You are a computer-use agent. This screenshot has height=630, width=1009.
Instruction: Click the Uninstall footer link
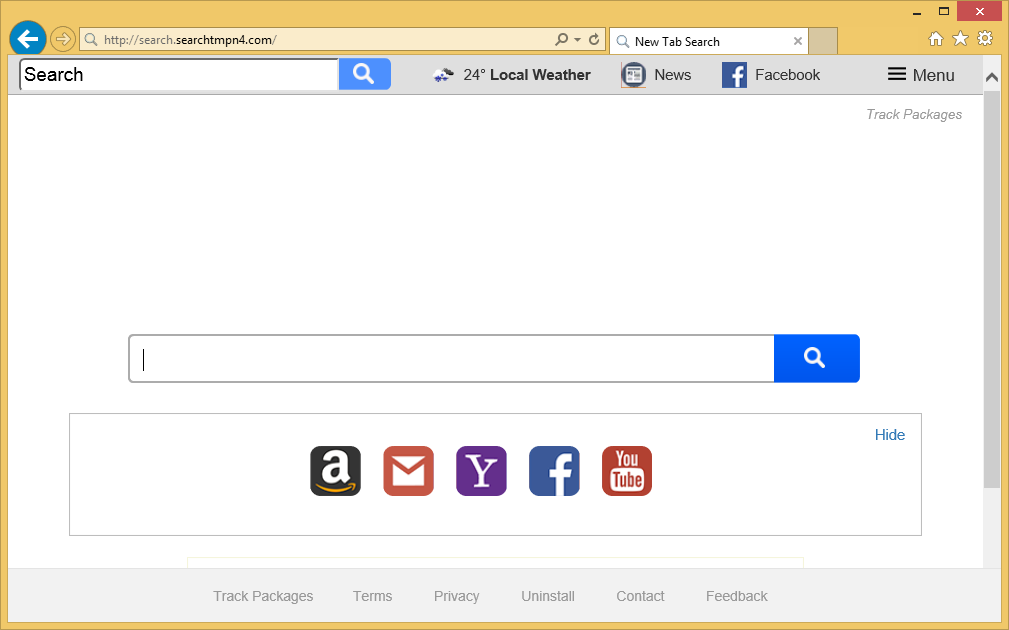click(x=548, y=596)
